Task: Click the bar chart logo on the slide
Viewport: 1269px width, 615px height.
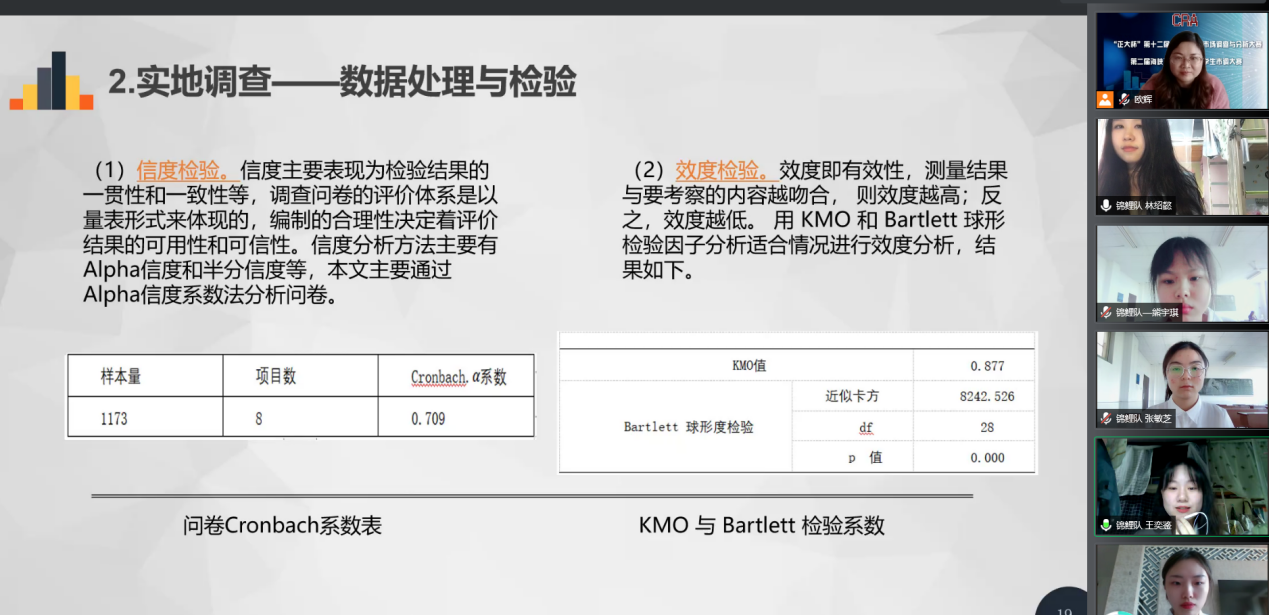Action: pos(51,82)
